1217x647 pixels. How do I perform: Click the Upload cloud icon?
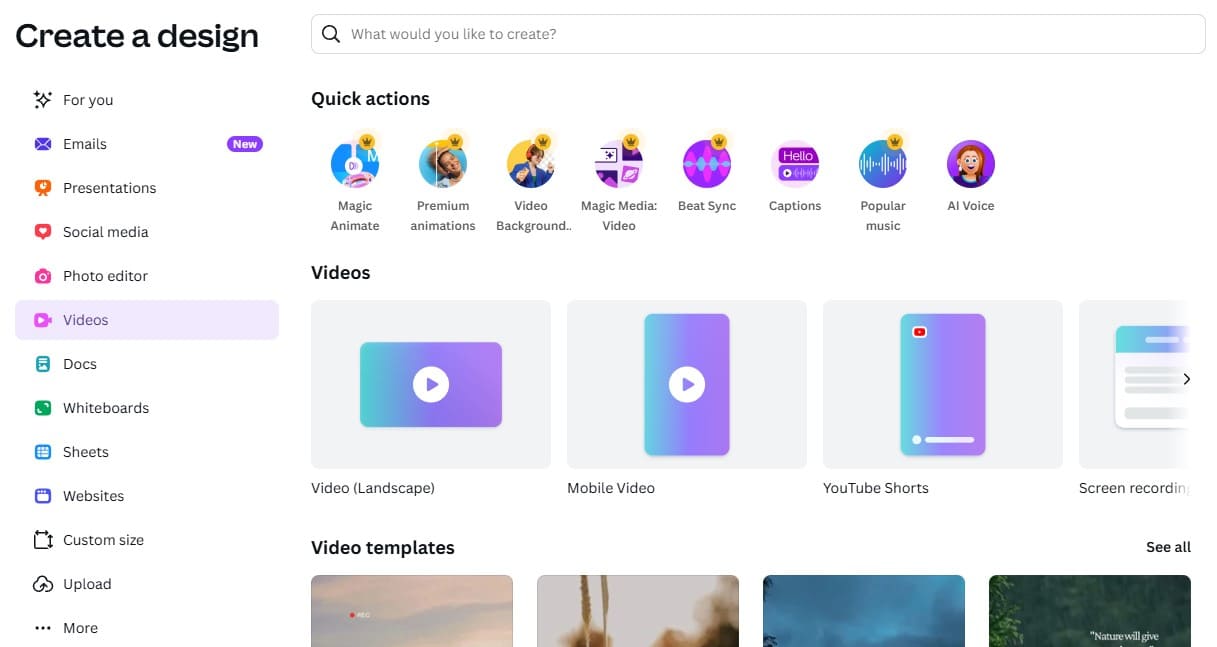point(43,584)
